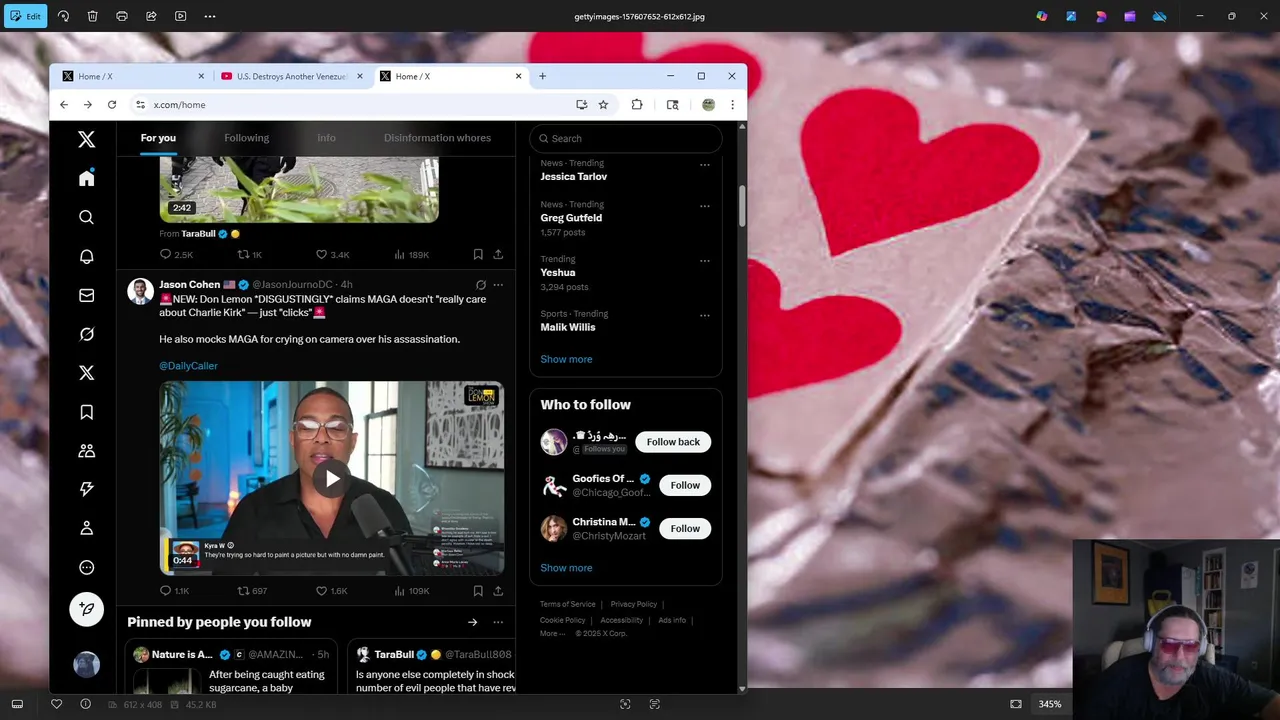Image resolution: width=1280 pixels, height=720 pixels.
Task: Open Explore magnifier in X sidebar
Action: [x=87, y=217]
